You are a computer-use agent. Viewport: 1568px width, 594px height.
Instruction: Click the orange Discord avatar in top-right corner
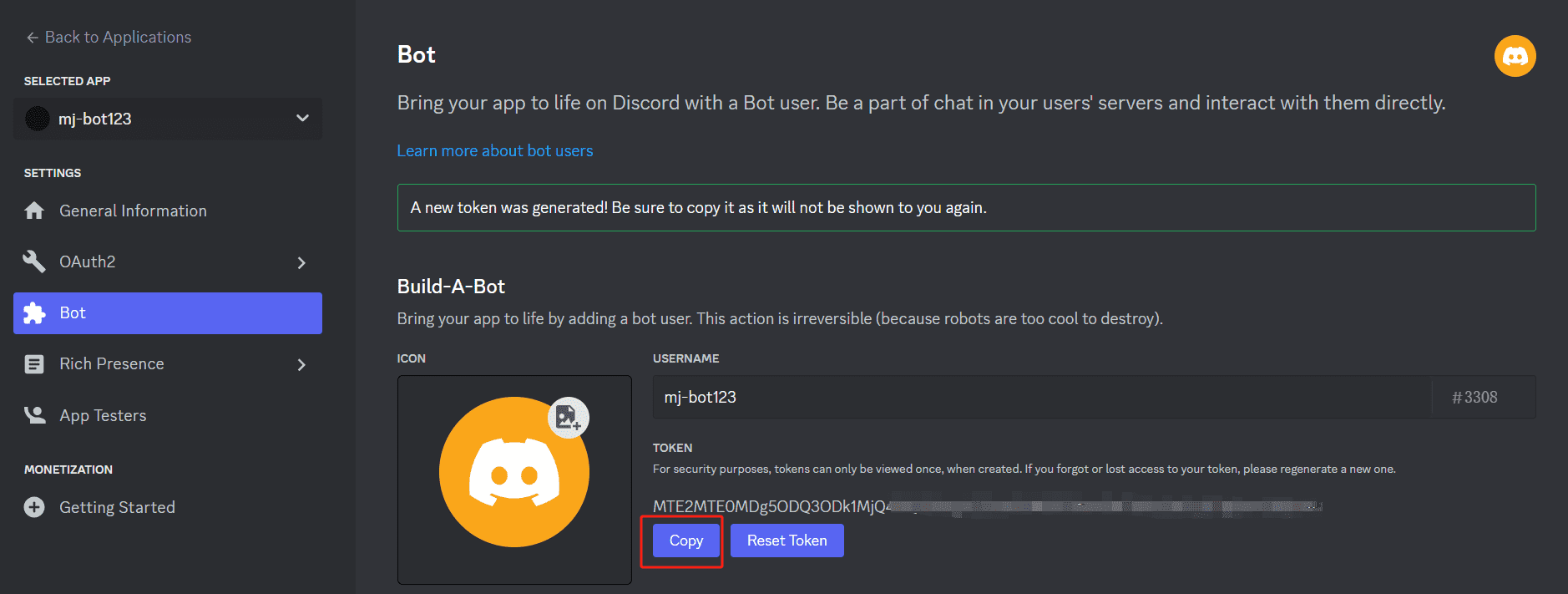tap(1515, 56)
